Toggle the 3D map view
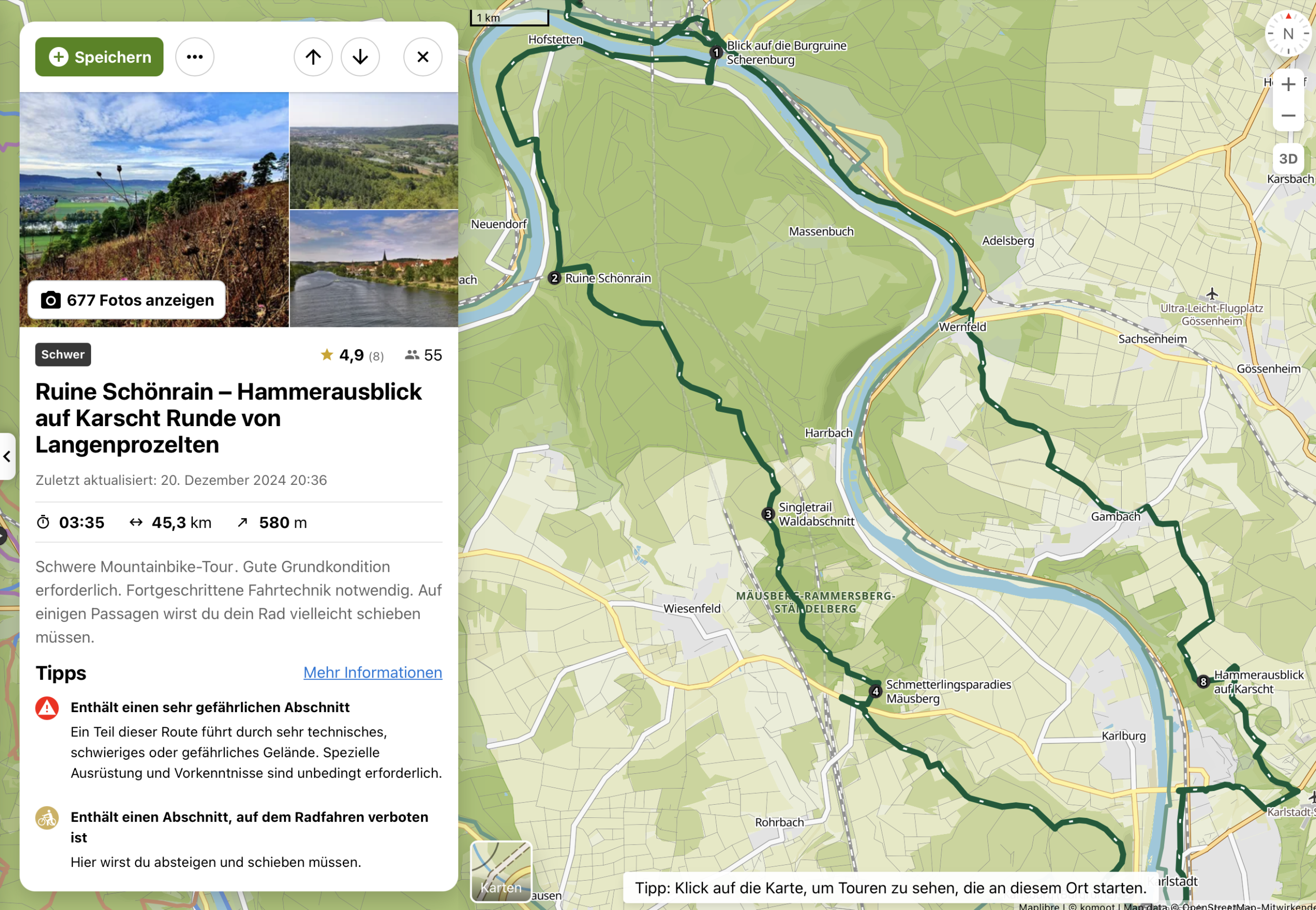 [x=1288, y=158]
